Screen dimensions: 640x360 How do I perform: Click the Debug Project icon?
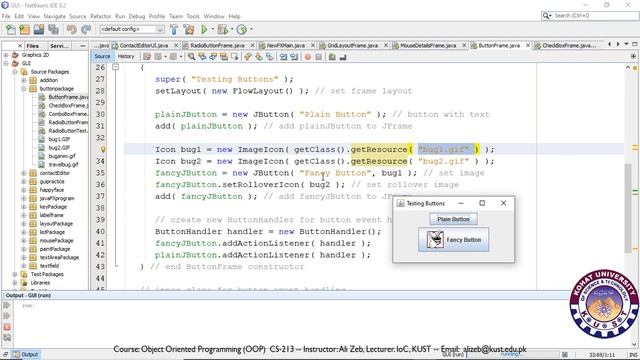click(x=222, y=29)
